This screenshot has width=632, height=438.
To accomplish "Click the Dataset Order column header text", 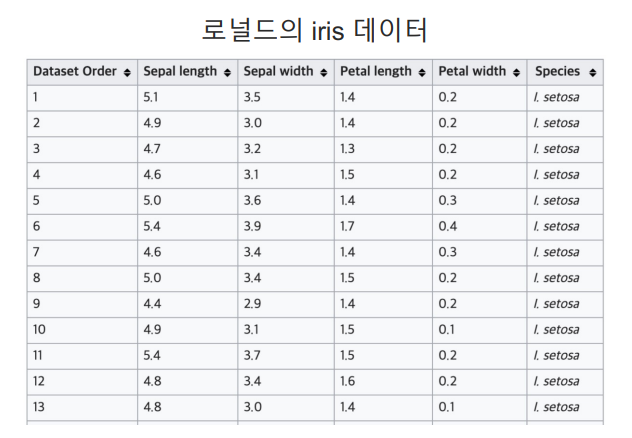I will 75,71.
